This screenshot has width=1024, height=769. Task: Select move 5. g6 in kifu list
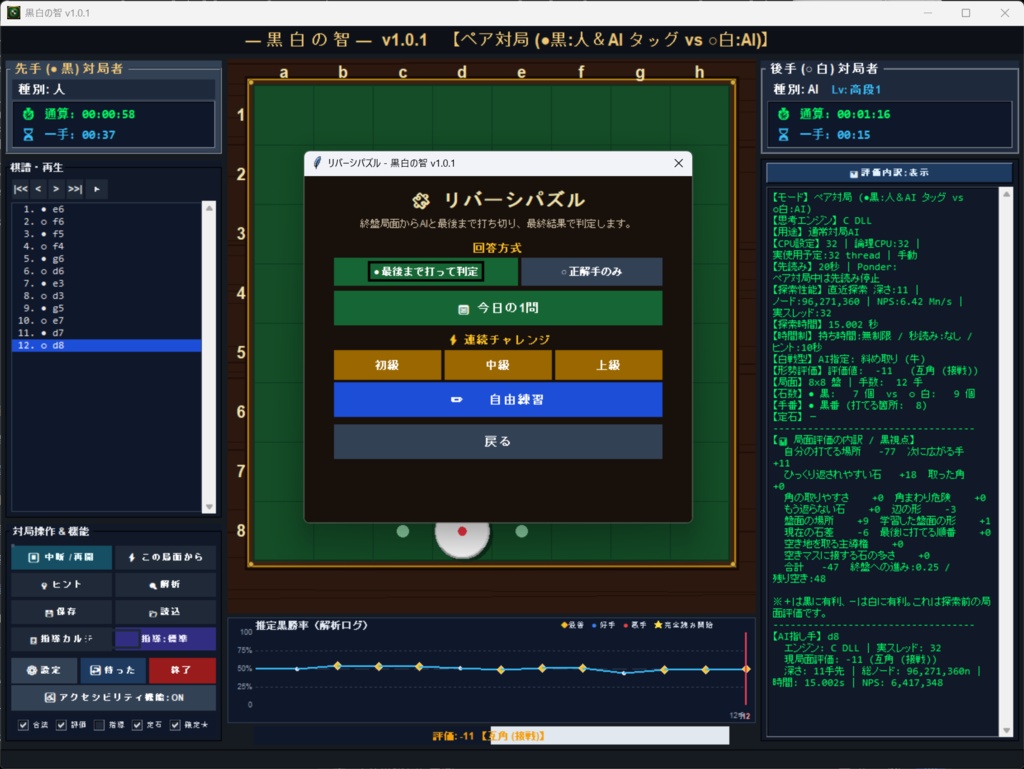tap(106, 259)
